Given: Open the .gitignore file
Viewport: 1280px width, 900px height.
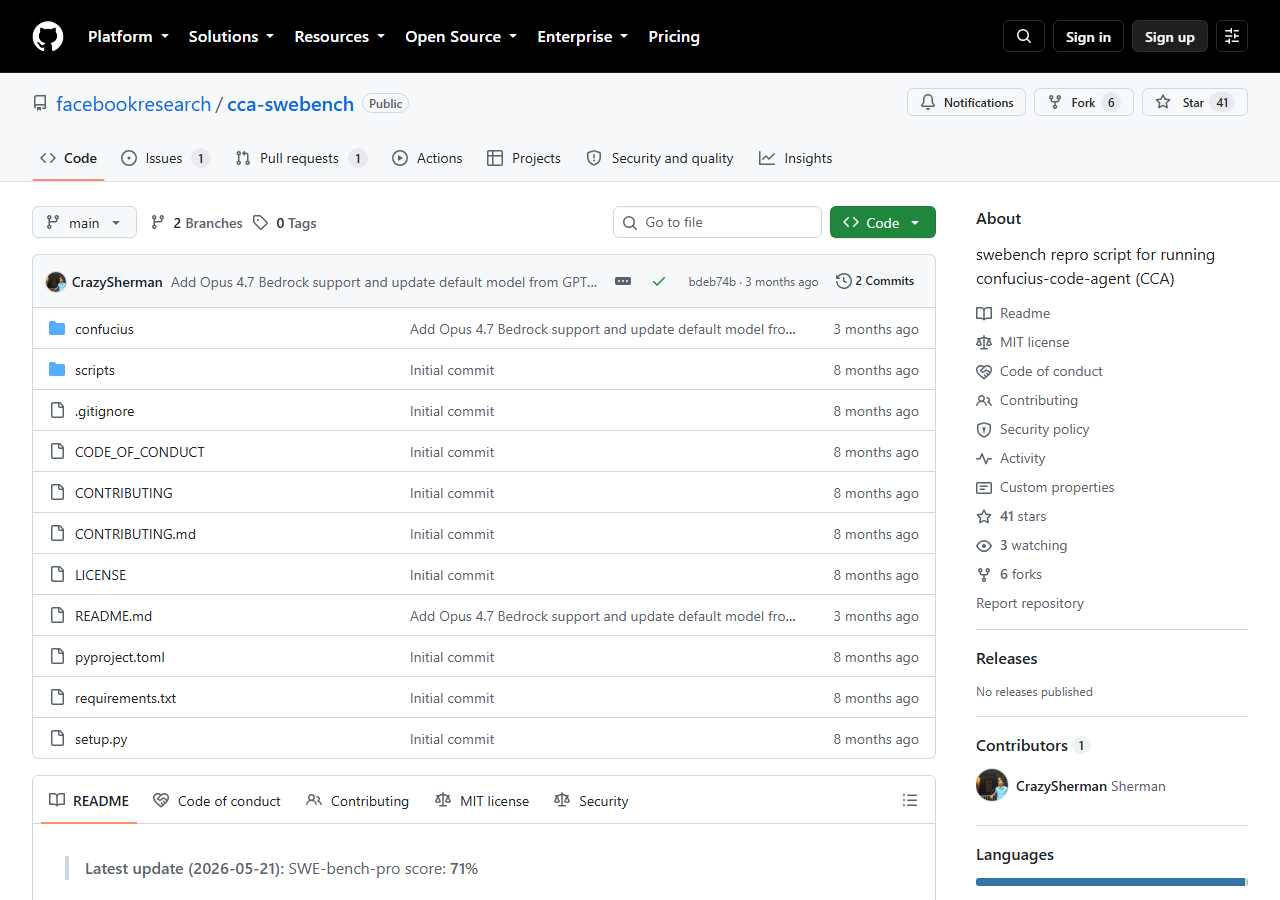Looking at the screenshot, I should click(104, 411).
